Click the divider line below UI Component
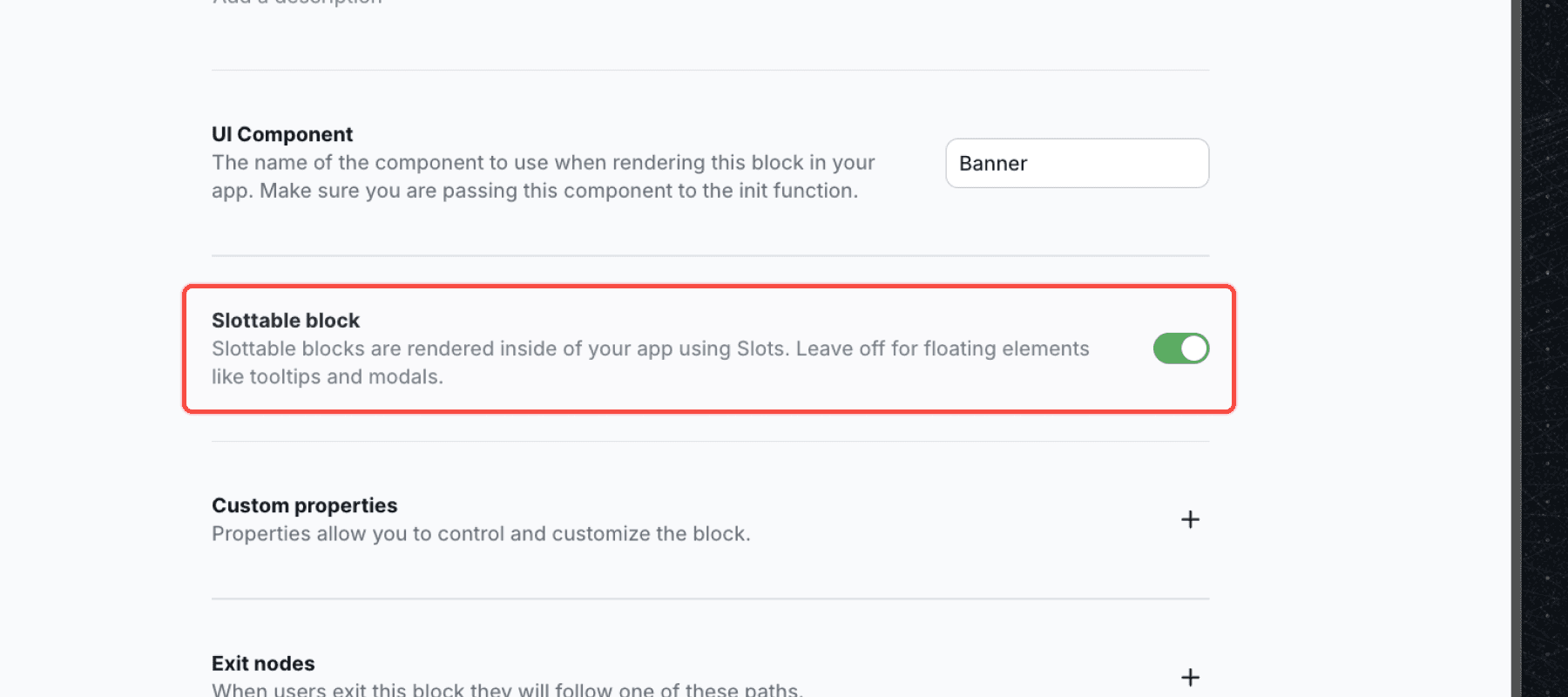Screen dimensions: 1568x697 pos(710,255)
